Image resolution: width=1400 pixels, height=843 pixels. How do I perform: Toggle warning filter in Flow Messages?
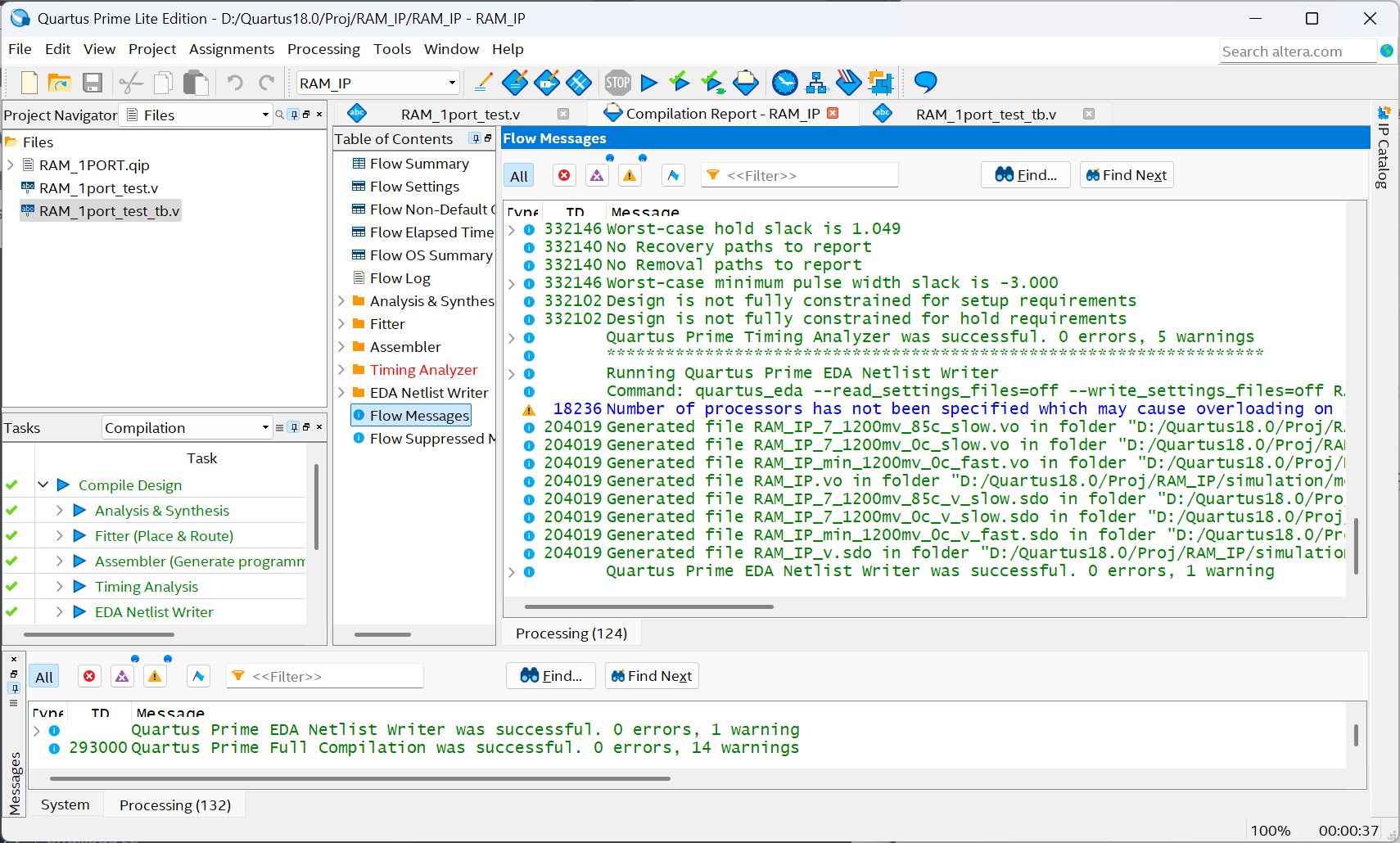tap(630, 175)
